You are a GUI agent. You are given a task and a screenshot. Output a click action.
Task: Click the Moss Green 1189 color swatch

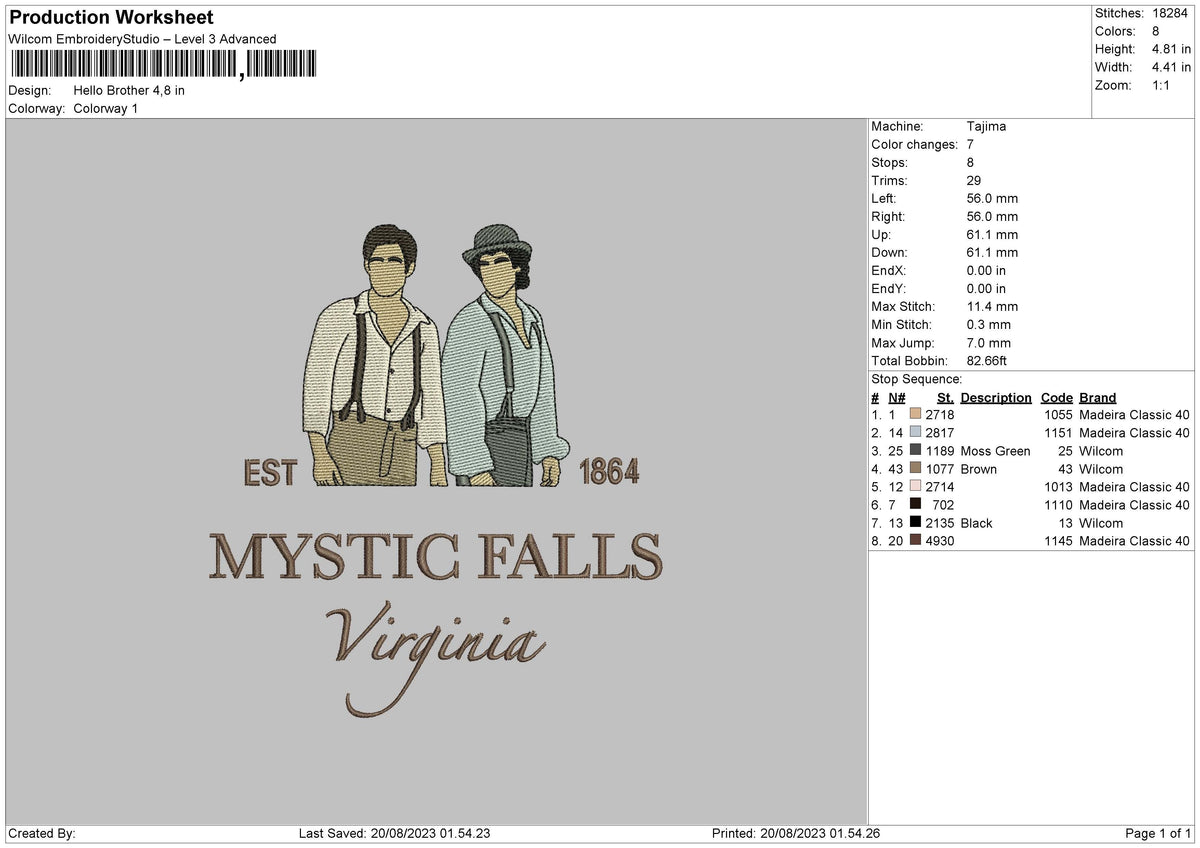(915, 451)
